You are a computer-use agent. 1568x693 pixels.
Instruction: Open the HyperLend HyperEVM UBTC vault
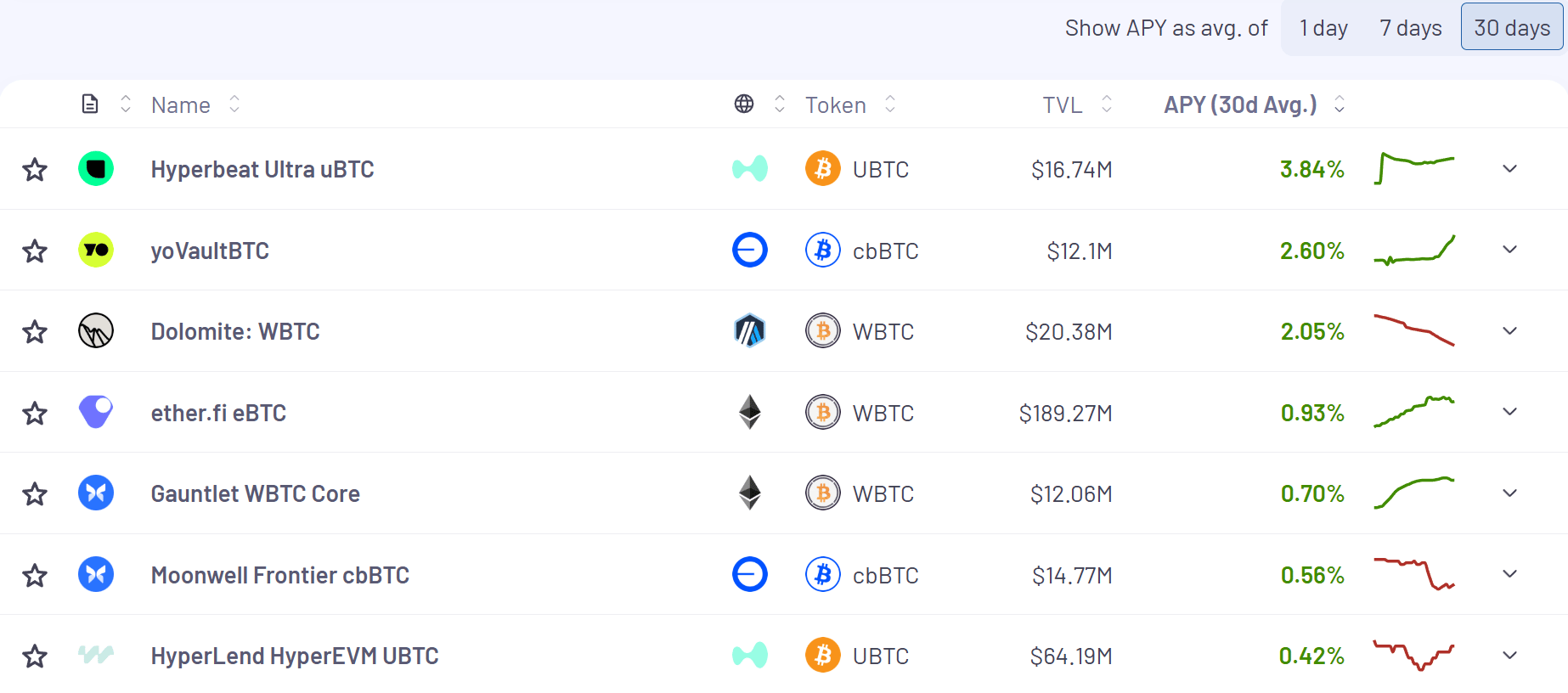point(295,656)
